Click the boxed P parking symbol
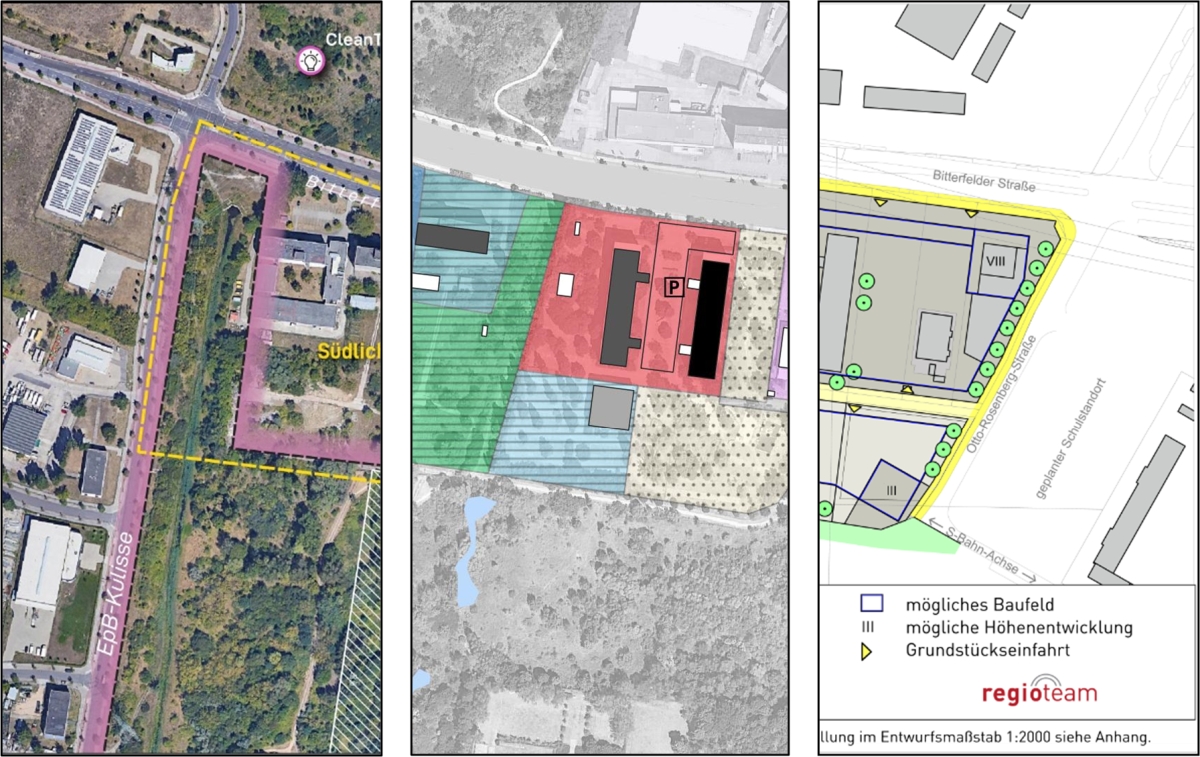Screen dimensions: 1200x757 [675, 287]
